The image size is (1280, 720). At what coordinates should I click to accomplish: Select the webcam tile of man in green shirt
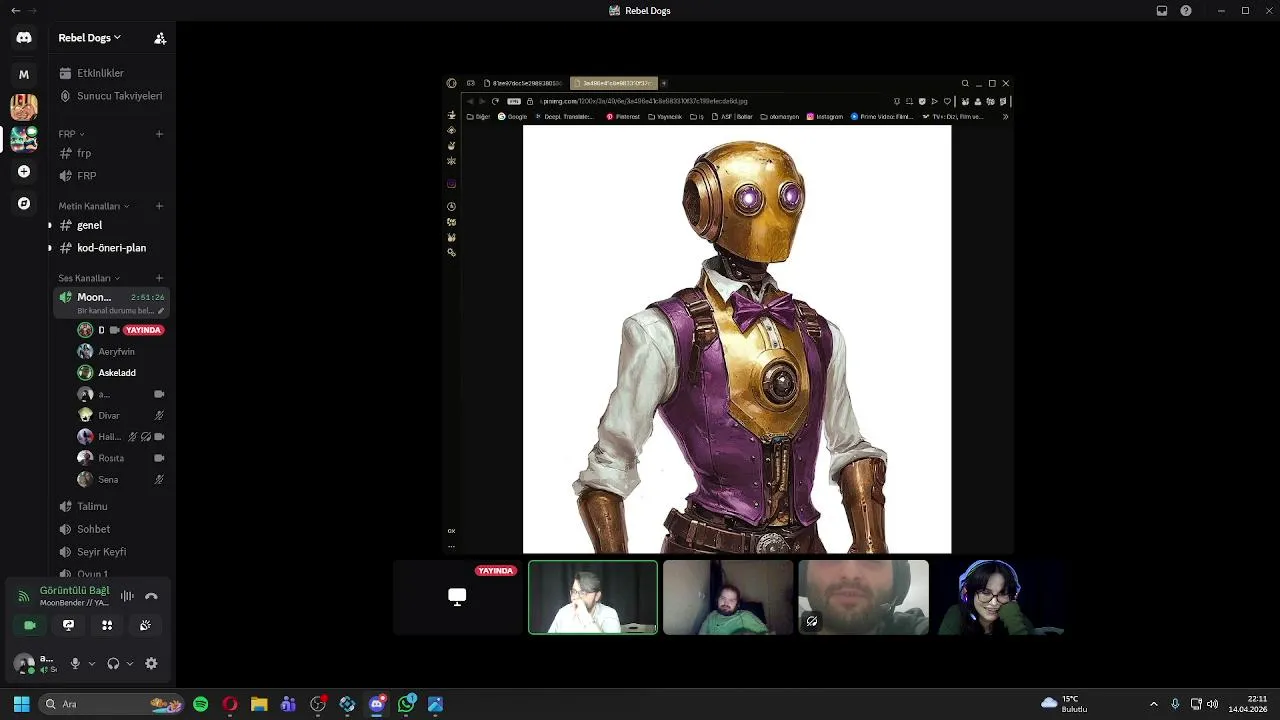[728, 597]
